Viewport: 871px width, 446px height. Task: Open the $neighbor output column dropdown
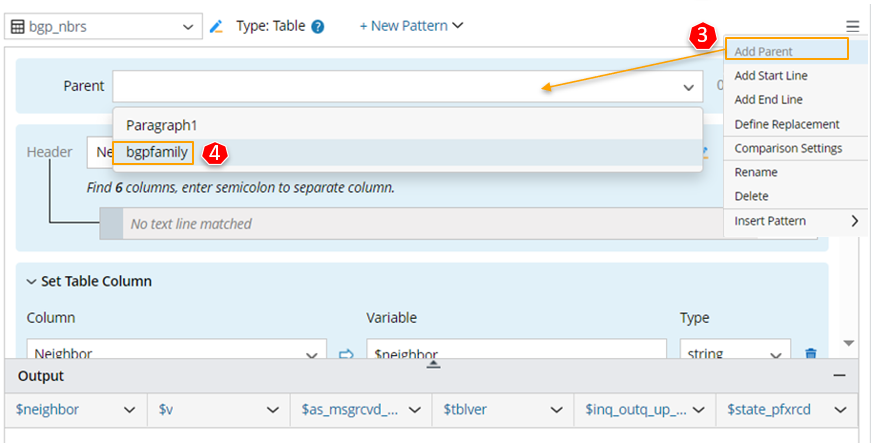coord(128,410)
